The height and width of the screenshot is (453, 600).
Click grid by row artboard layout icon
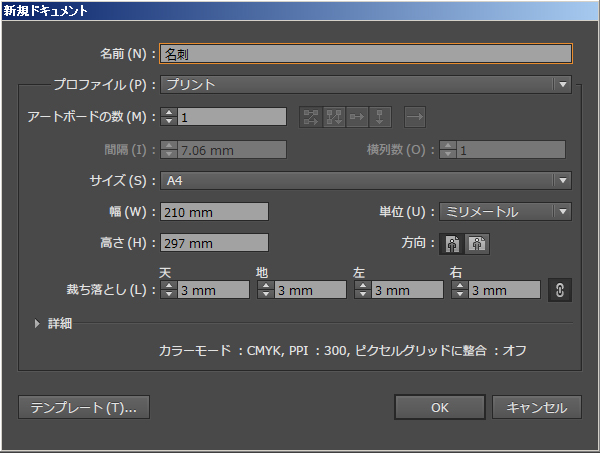pos(311,117)
